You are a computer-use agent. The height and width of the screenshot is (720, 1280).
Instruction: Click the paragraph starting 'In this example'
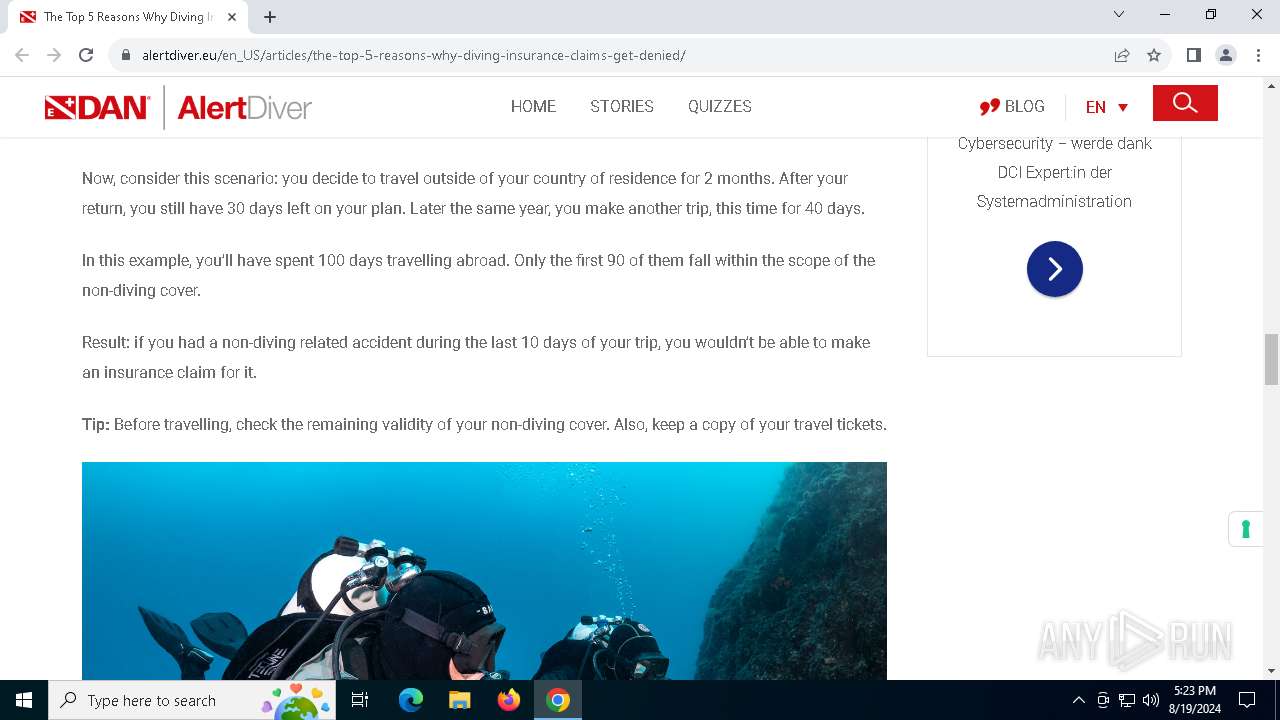click(478, 275)
